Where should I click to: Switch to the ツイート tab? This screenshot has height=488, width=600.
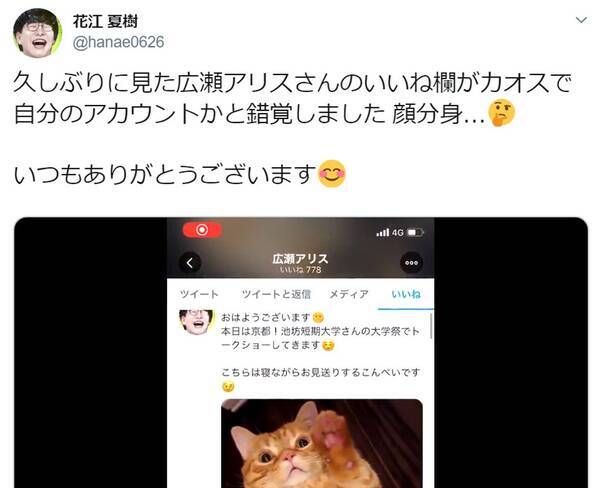[x=199, y=294]
